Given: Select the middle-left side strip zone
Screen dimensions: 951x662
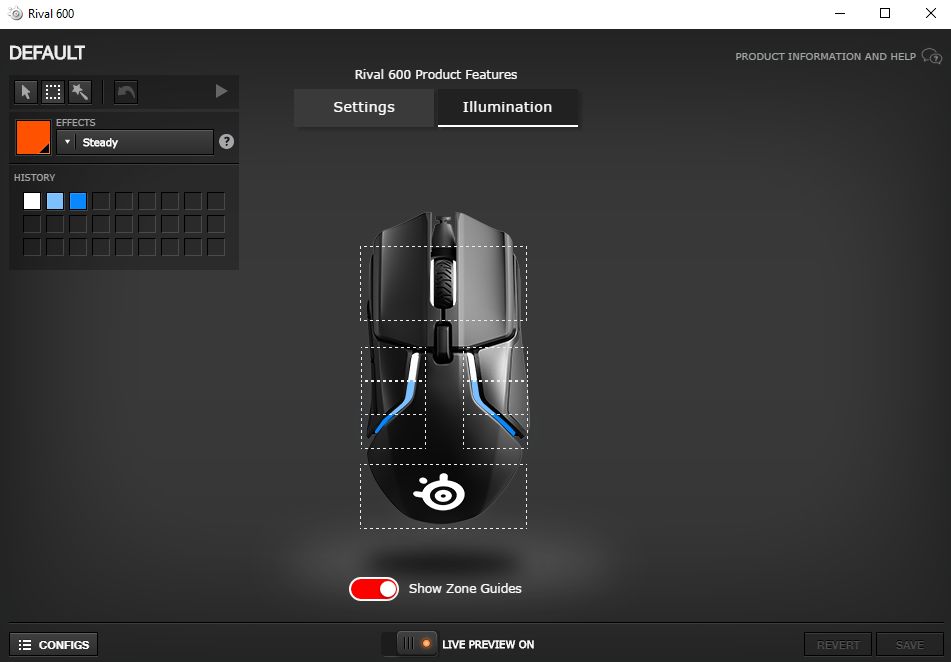Looking at the screenshot, I should click(394, 398).
